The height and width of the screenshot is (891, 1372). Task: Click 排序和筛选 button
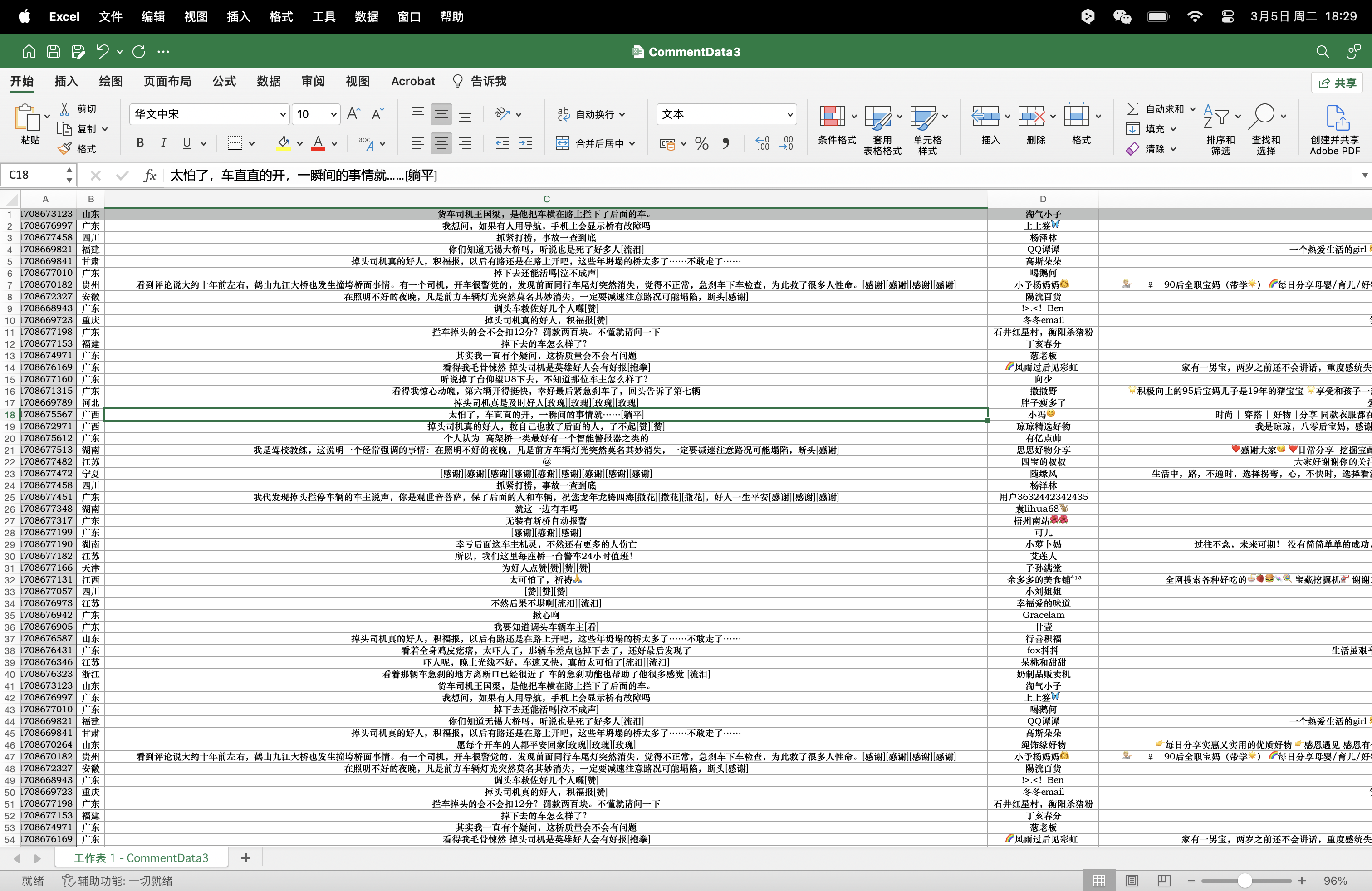[x=1220, y=130]
